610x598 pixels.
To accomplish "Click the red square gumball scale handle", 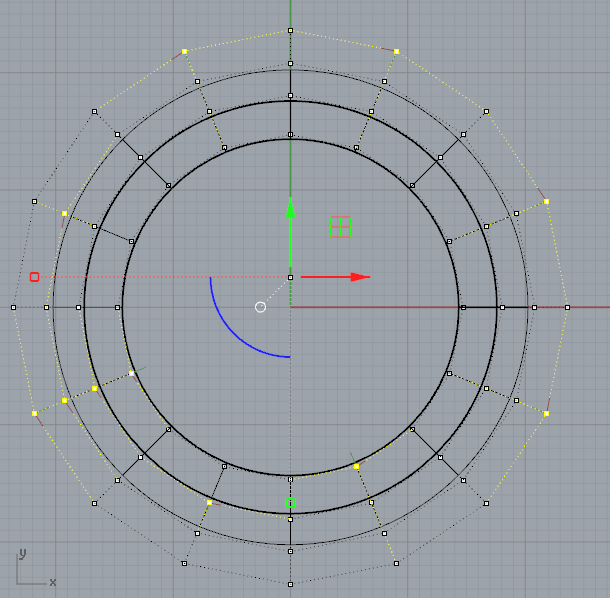I will coord(34,277).
